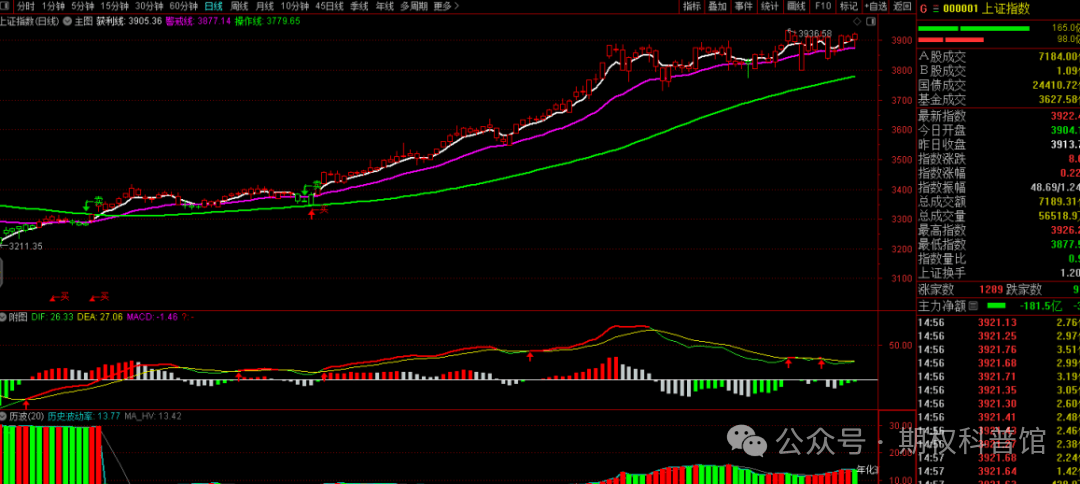Click the 3211.35 low price marker
The height and width of the screenshot is (484, 1080).
click(x=24, y=245)
